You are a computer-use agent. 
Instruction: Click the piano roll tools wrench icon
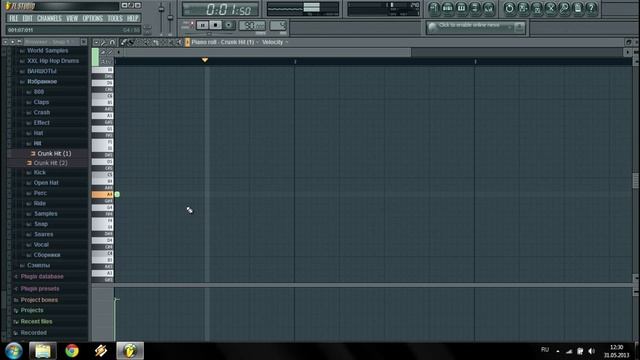coord(104,42)
